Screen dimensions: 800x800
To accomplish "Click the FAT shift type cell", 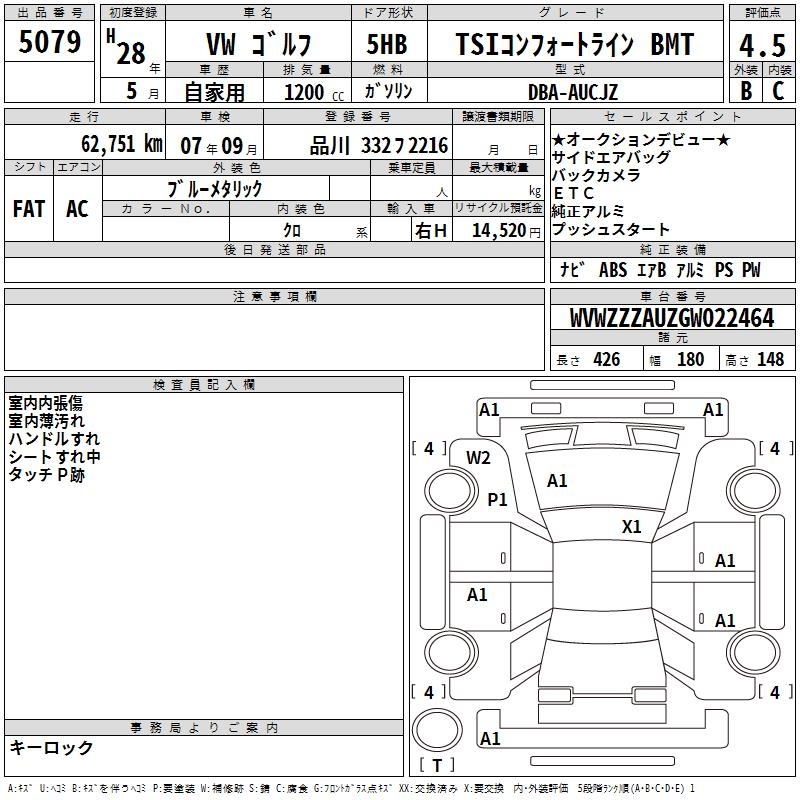I will coord(28,209).
